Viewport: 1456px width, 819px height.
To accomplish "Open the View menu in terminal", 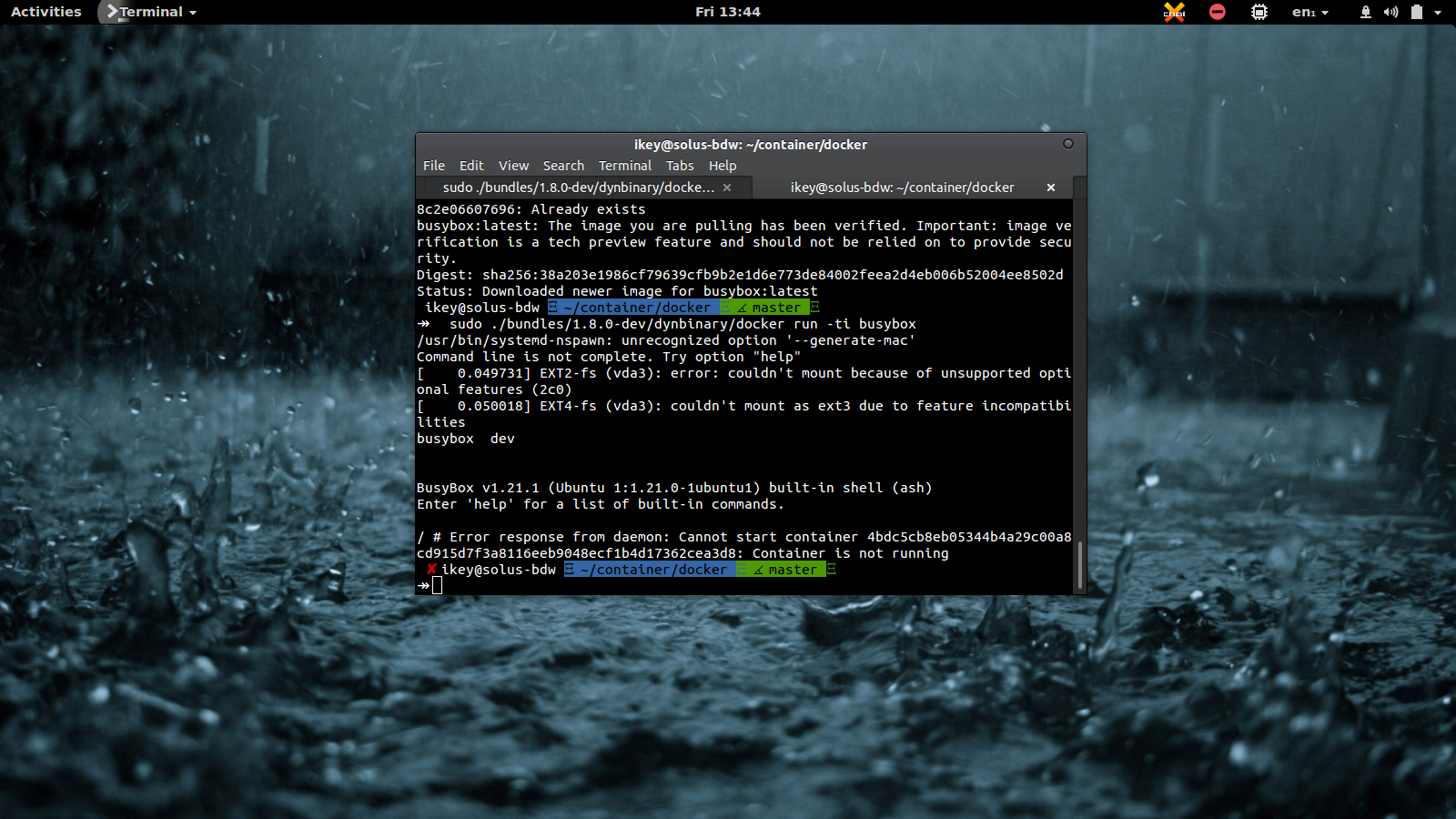I will (513, 166).
